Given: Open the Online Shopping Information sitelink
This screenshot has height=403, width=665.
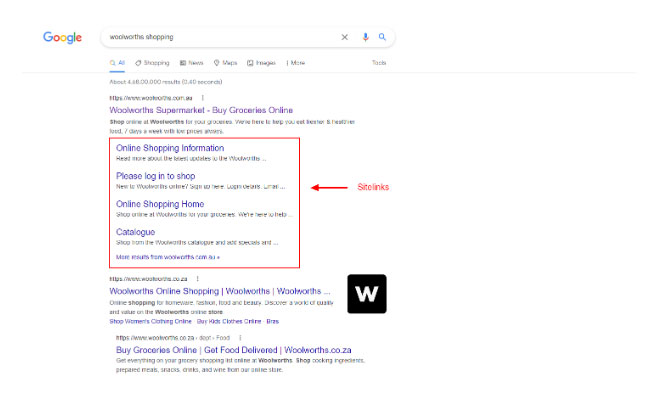Looking at the screenshot, I should pyautogui.click(x=170, y=148).
